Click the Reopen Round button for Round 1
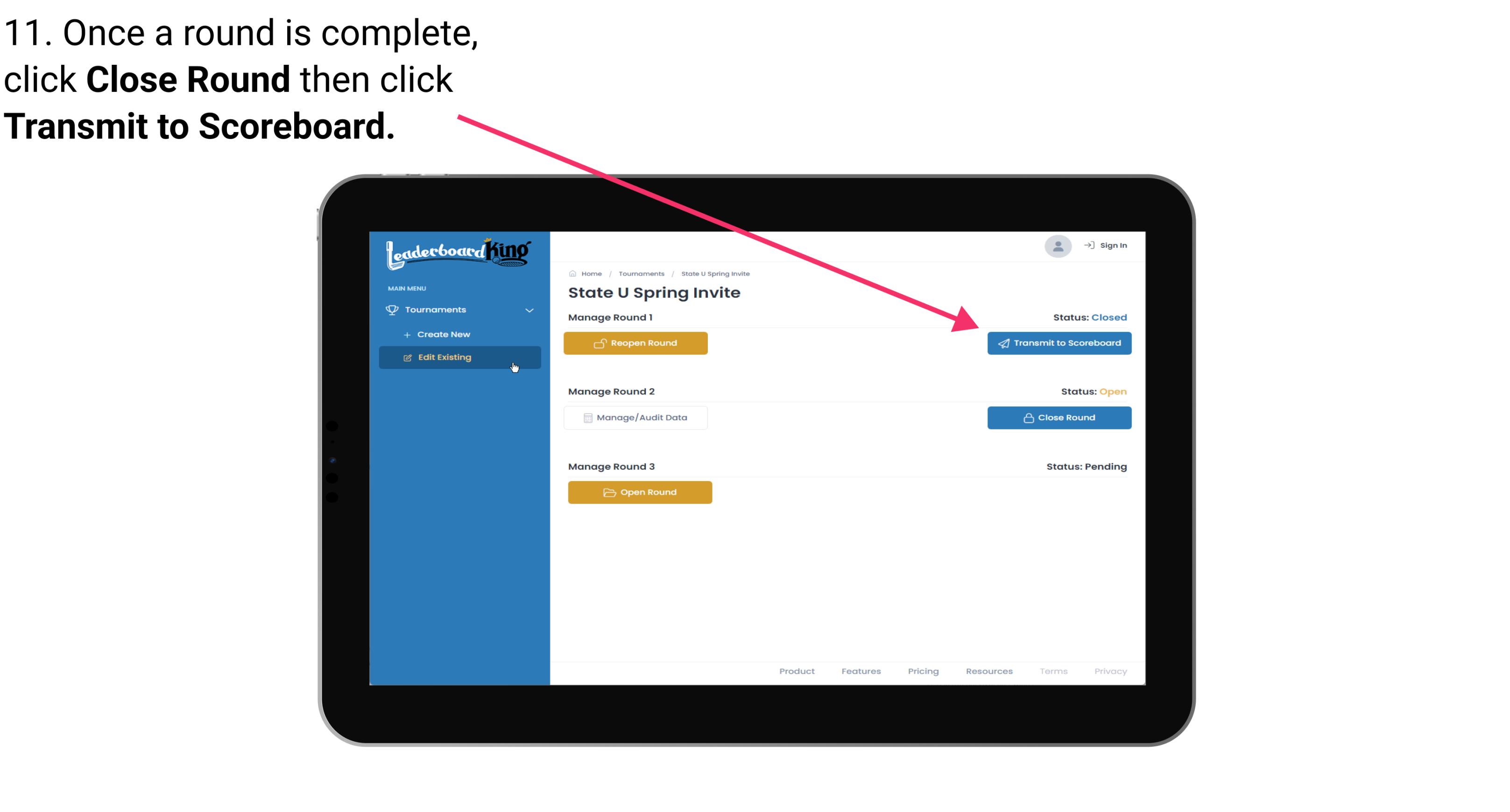 pos(637,343)
